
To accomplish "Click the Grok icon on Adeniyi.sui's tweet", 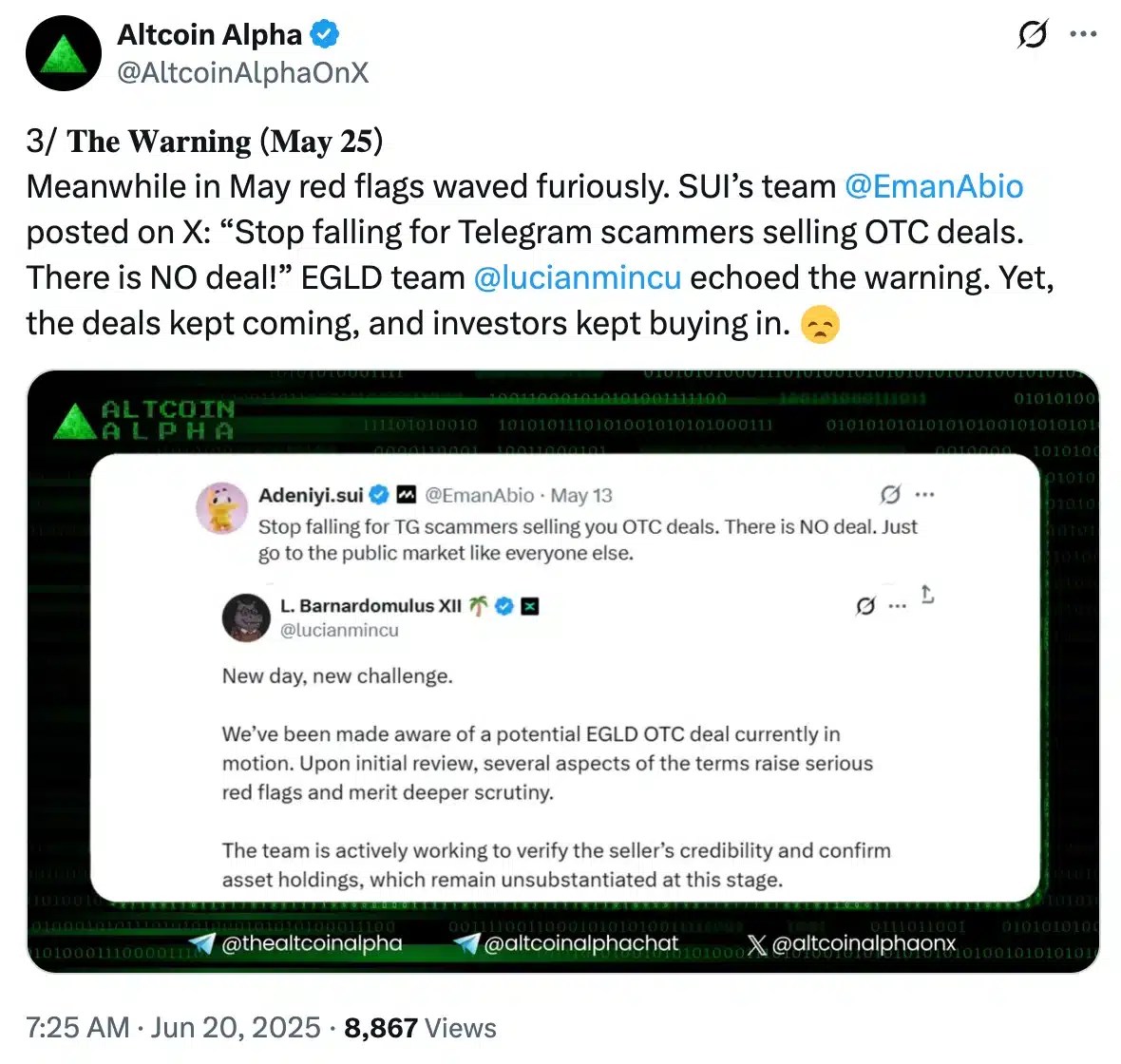I will (x=889, y=495).
